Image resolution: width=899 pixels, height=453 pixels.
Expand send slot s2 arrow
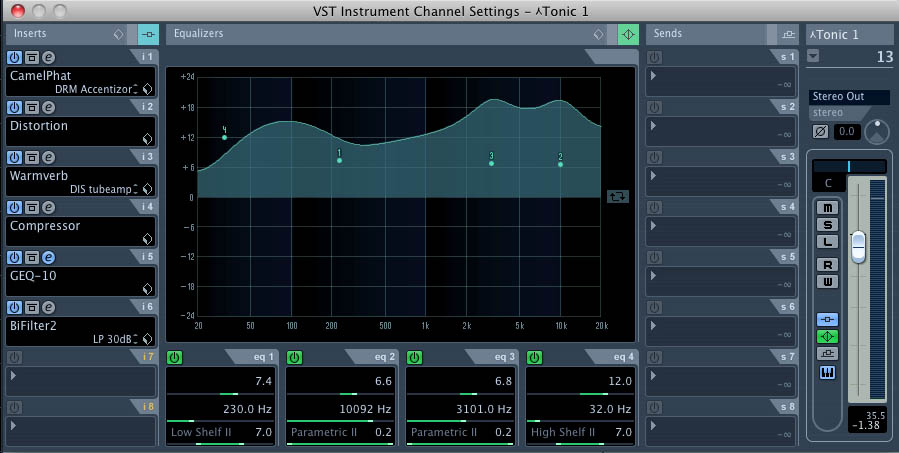pyautogui.click(x=653, y=126)
